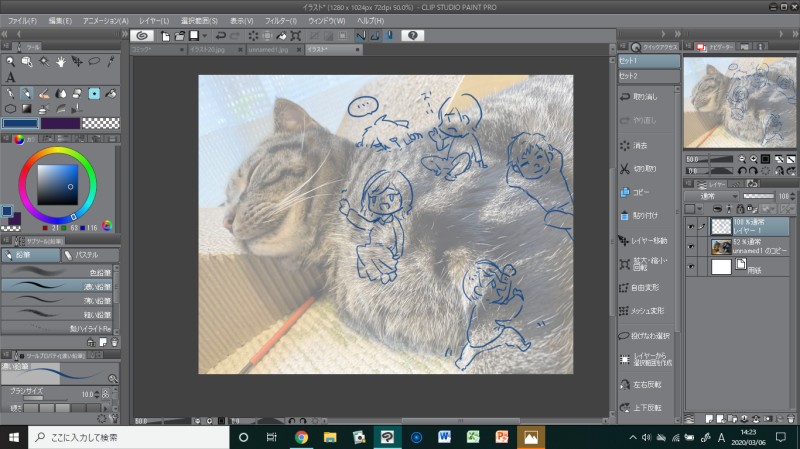800x449 pixels.
Task: Open the help question mark icon
Action: [x=413, y=36]
